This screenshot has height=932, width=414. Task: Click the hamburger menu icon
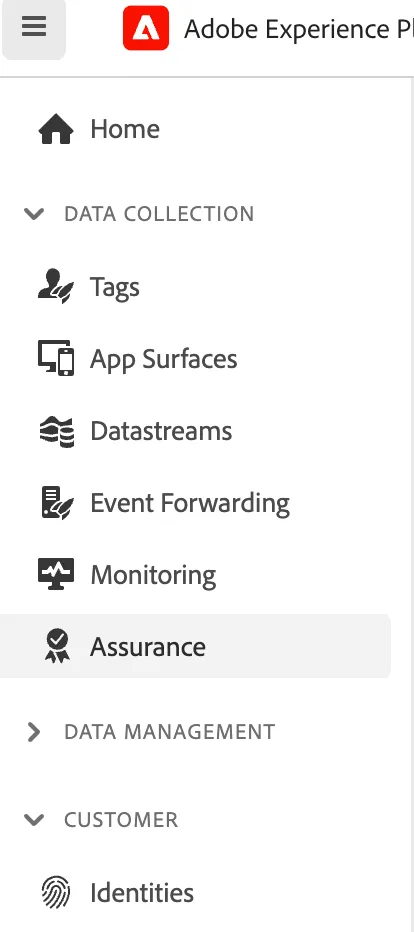(x=34, y=27)
